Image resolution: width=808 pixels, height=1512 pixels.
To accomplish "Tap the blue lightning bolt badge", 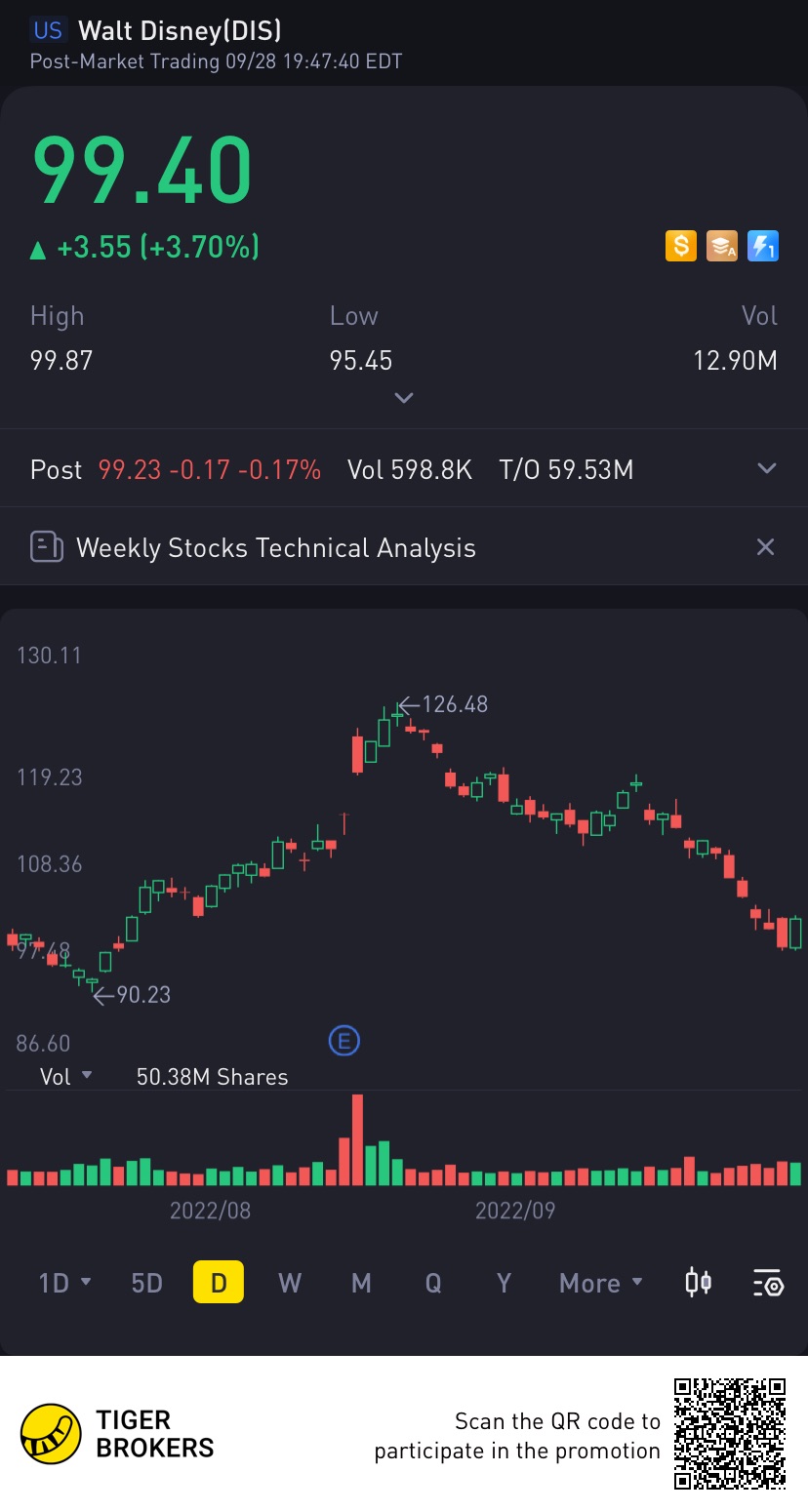I will tap(762, 246).
